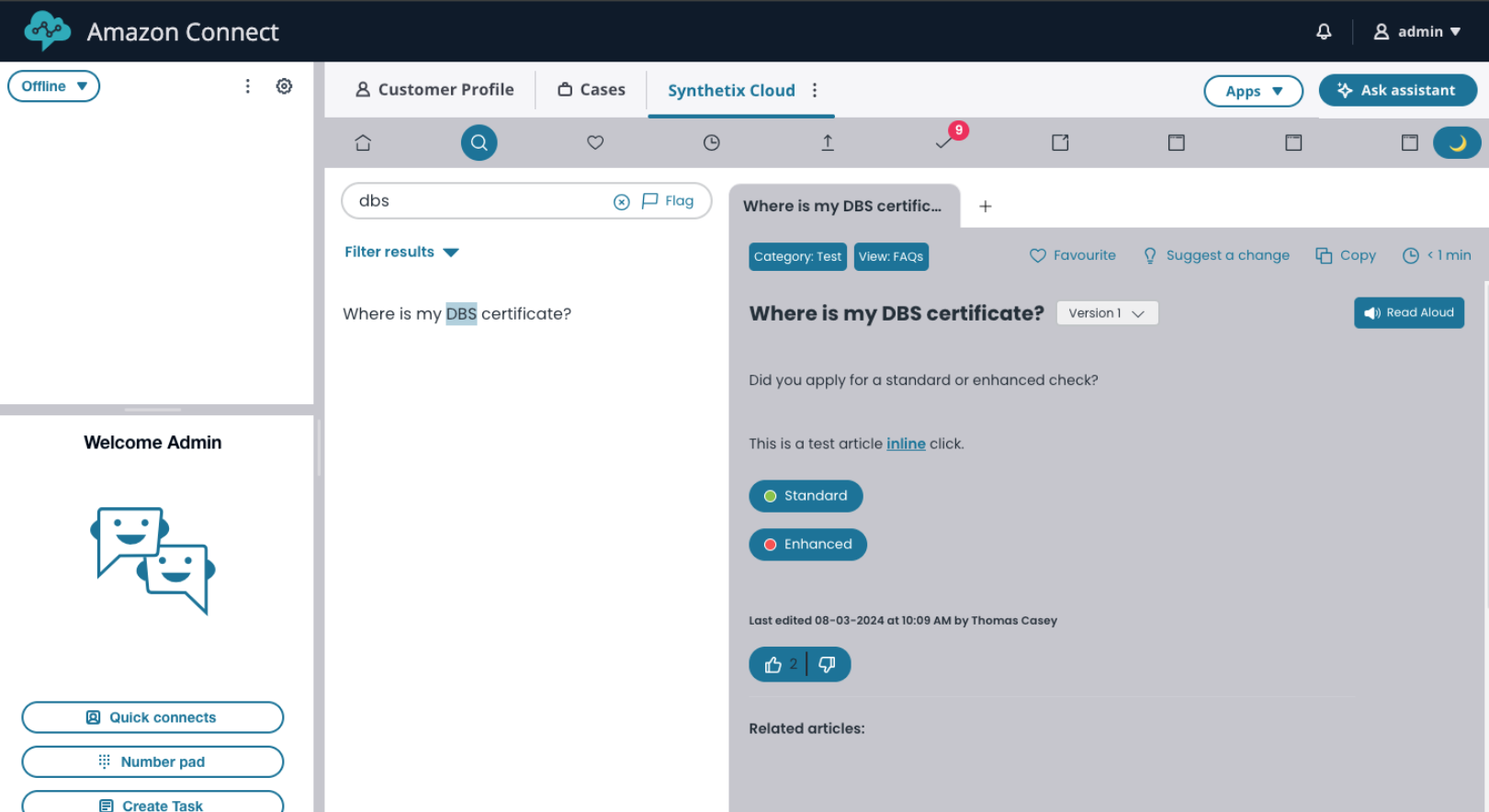
Task: Open Quick connects
Action: tap(152, 717)
